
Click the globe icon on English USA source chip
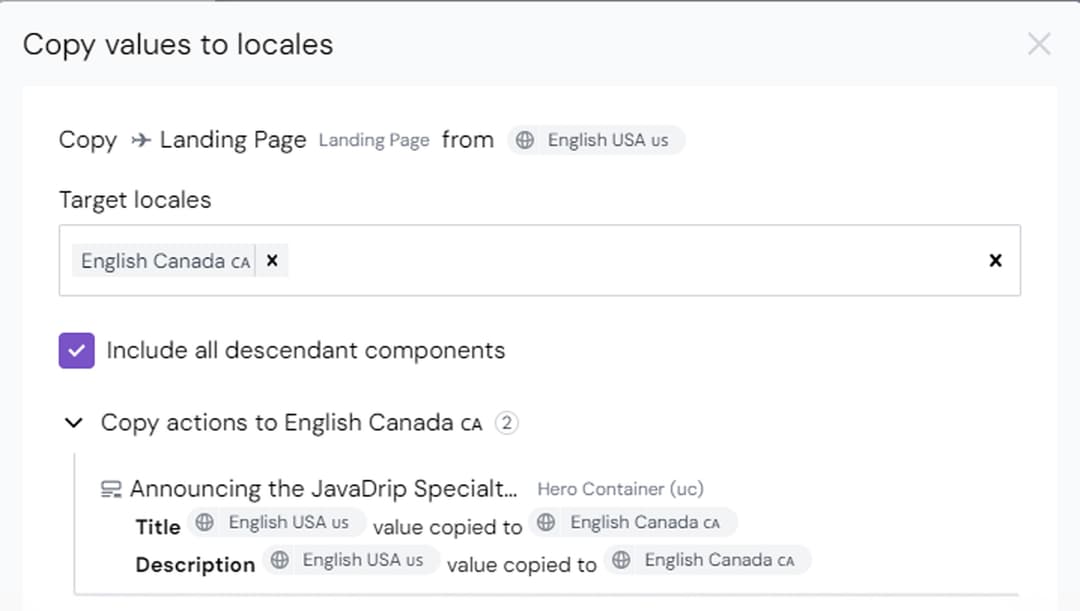[x=525, y=140]
